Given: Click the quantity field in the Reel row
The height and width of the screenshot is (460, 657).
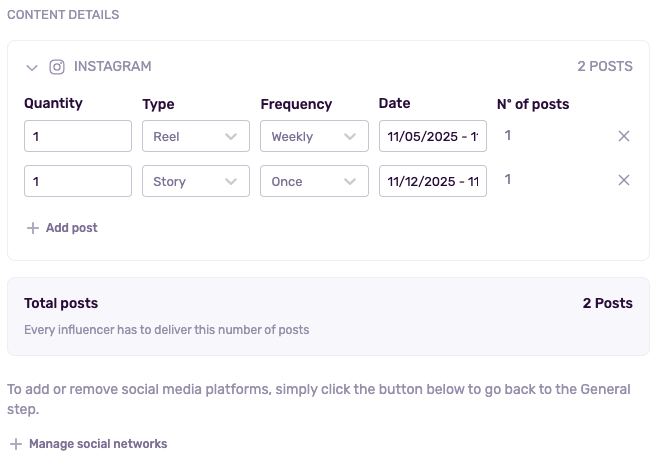Looking at the screenshot, I should pos(78,136).
